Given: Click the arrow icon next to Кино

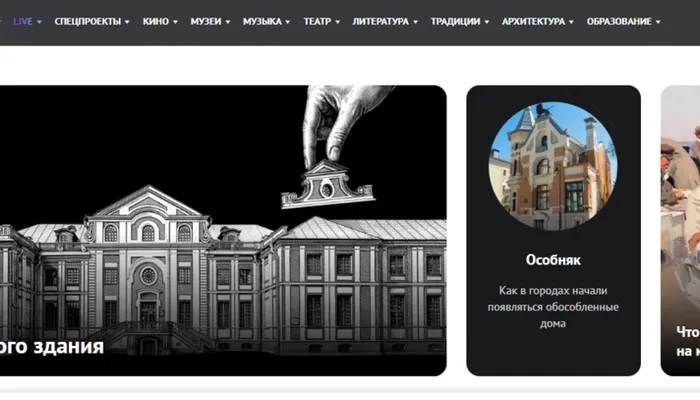Looking at the screenshot, I should 176,22.
